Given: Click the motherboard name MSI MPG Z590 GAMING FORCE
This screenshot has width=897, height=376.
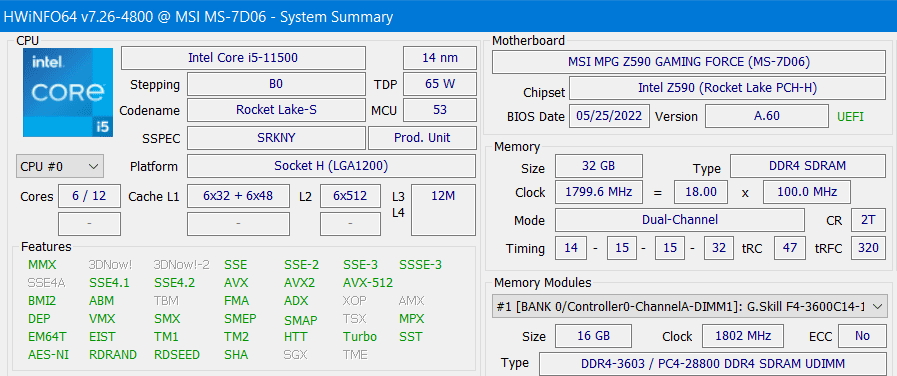Looking at the screenshot, I should [x=689, y=62].
